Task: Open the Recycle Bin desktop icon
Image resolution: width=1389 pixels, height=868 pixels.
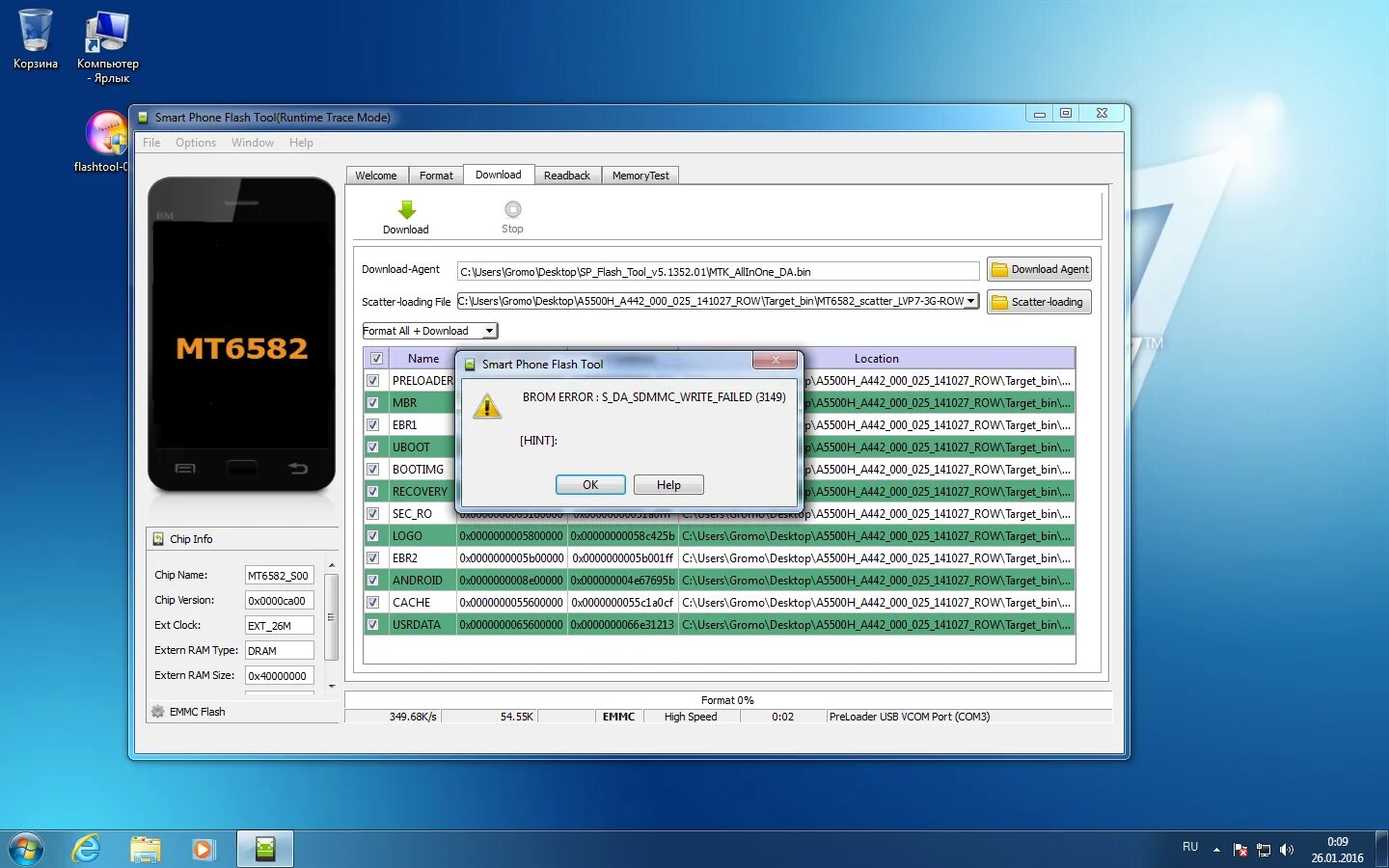Action: point(36,41)
